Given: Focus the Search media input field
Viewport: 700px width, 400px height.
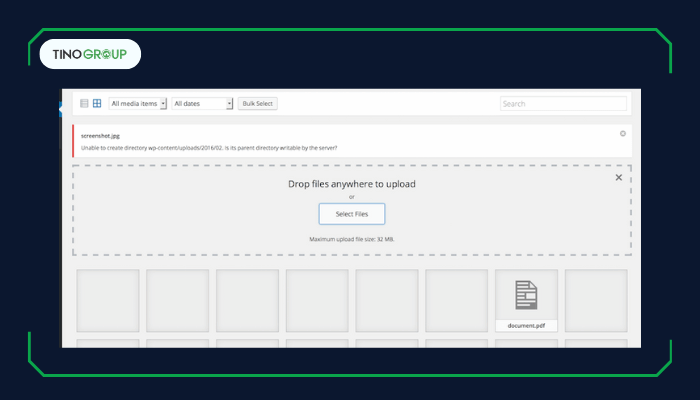Looking at the screenshot, I should coord(563,103).
